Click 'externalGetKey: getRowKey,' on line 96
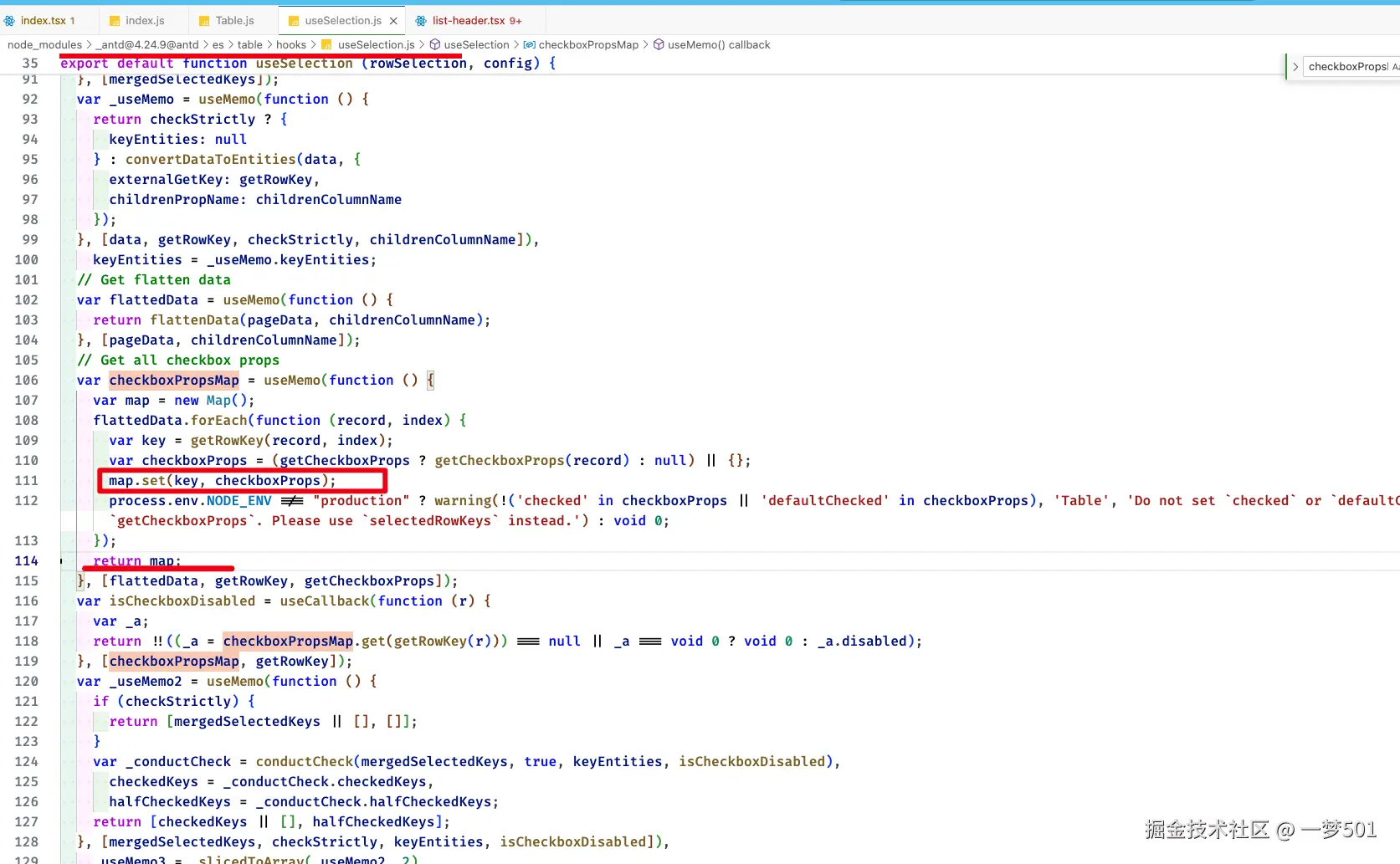1400x864 pixels. [214, 180]
